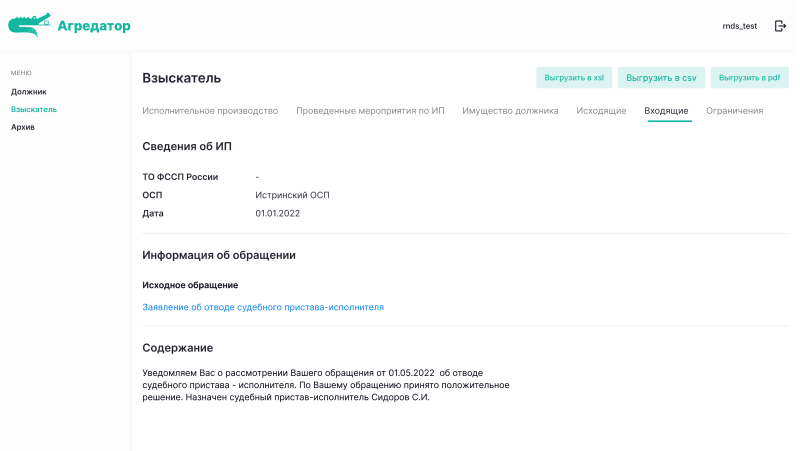This screenshot has height=451, width=800.
Task: Click the logout icon next to mds_test
Action: (x=780, y=26)
